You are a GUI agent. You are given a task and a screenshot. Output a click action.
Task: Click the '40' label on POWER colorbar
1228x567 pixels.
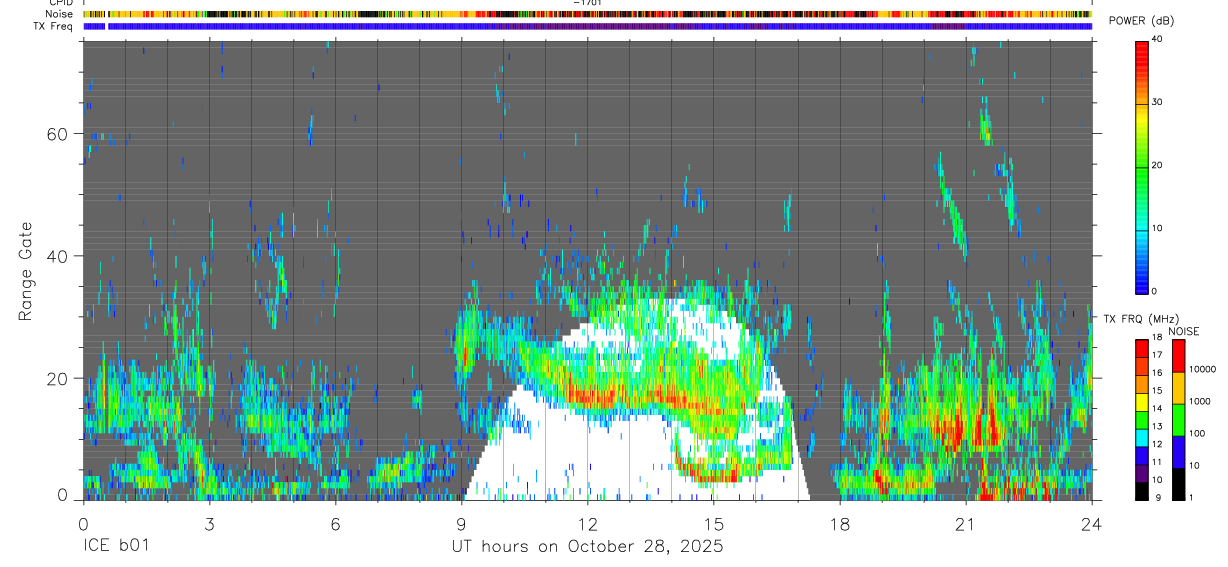click(1158, 40)
